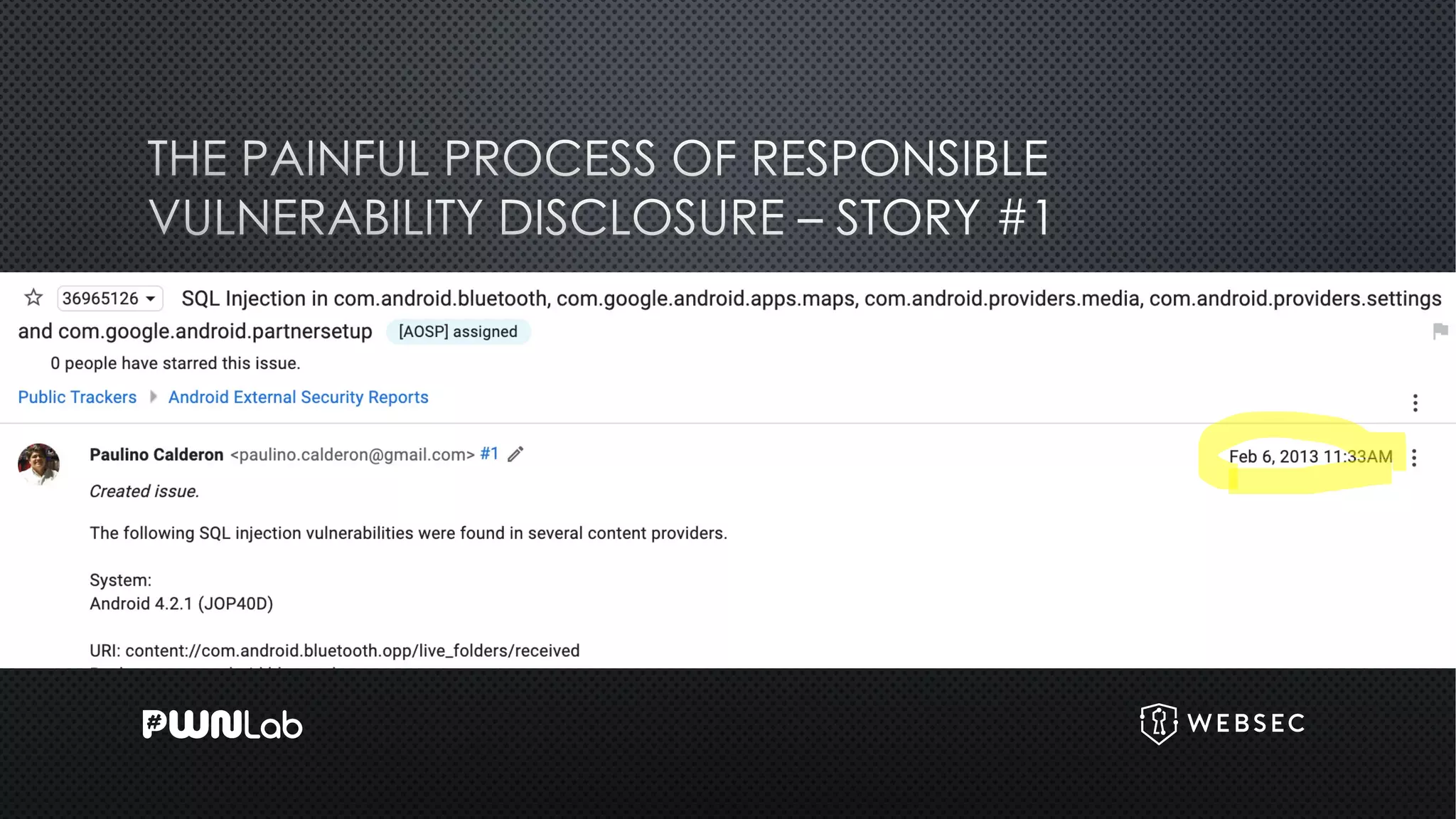The height and width of the screenshot is (819, 1456).
Task: Open the issue-level three-dot menu
Action: coord(1415,403)
